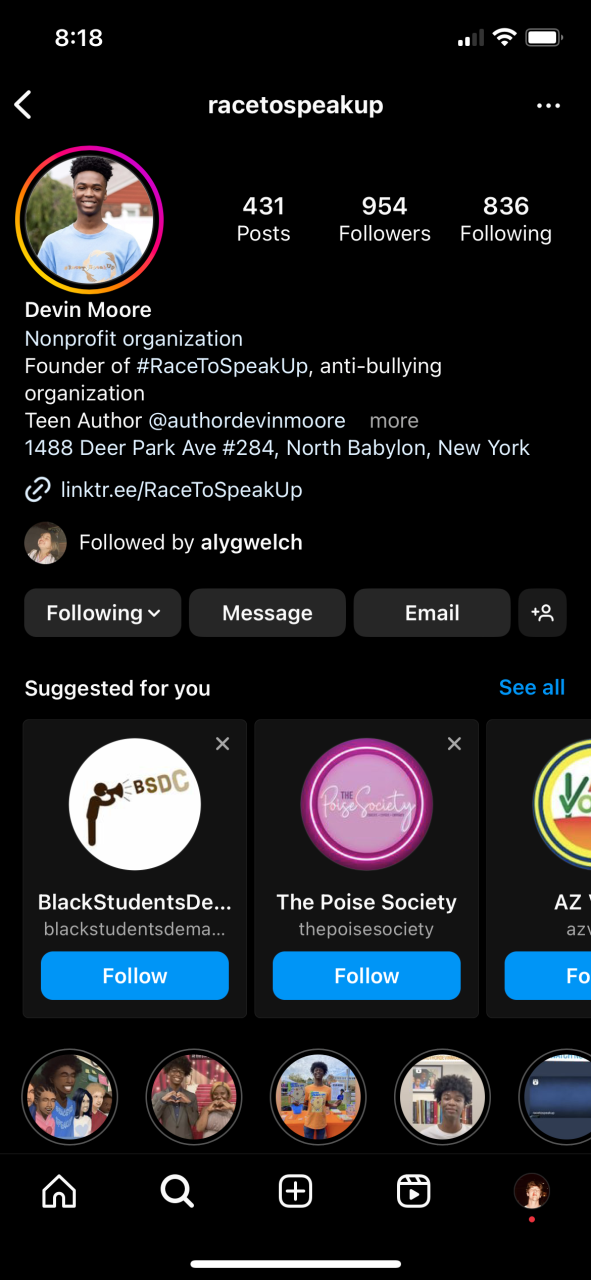Open the first story highlight circle

(70, 1096)
